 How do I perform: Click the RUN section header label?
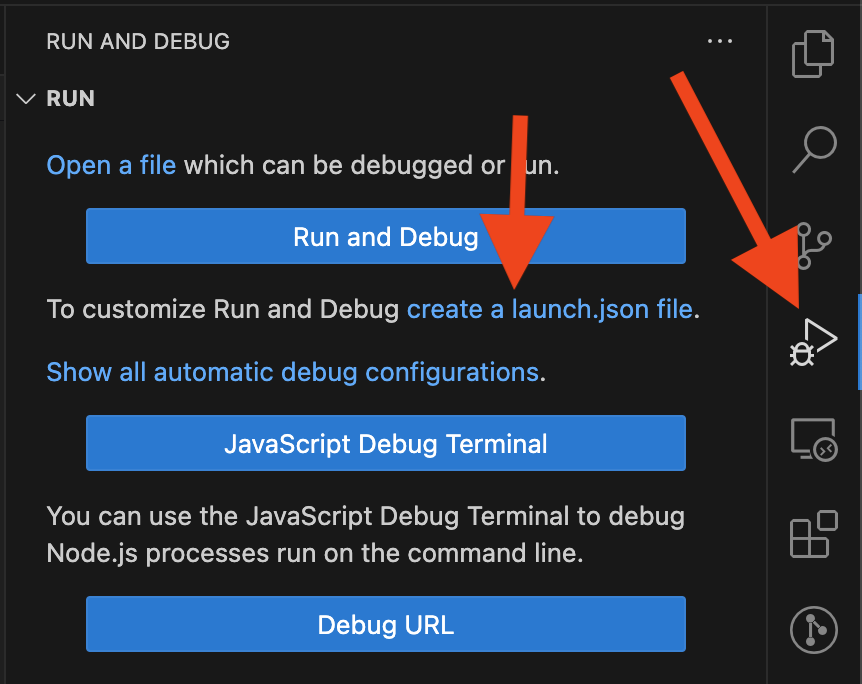(71, 99)
